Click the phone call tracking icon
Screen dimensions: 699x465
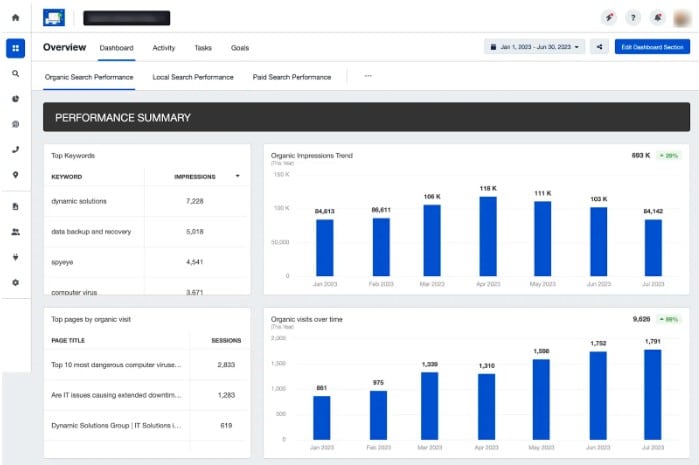15,150
